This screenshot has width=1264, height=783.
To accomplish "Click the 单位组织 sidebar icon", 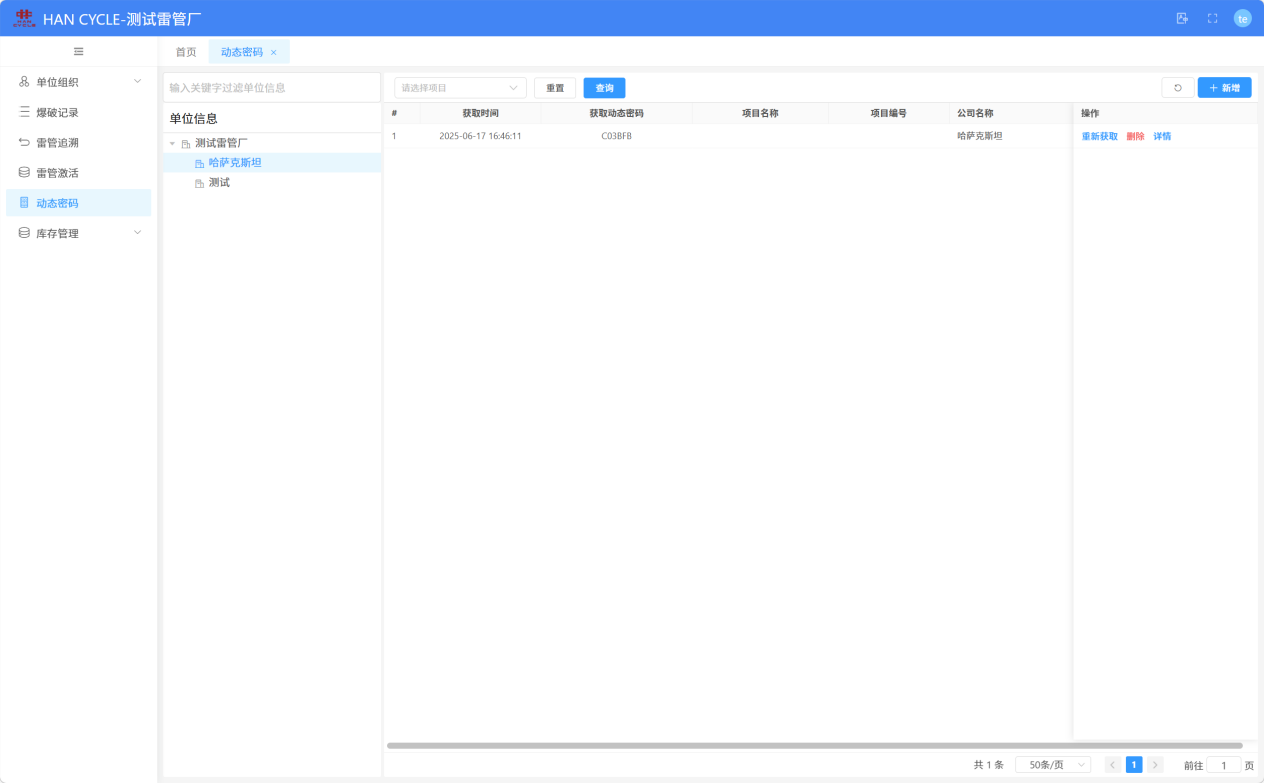I will click(x=24, y=82).
